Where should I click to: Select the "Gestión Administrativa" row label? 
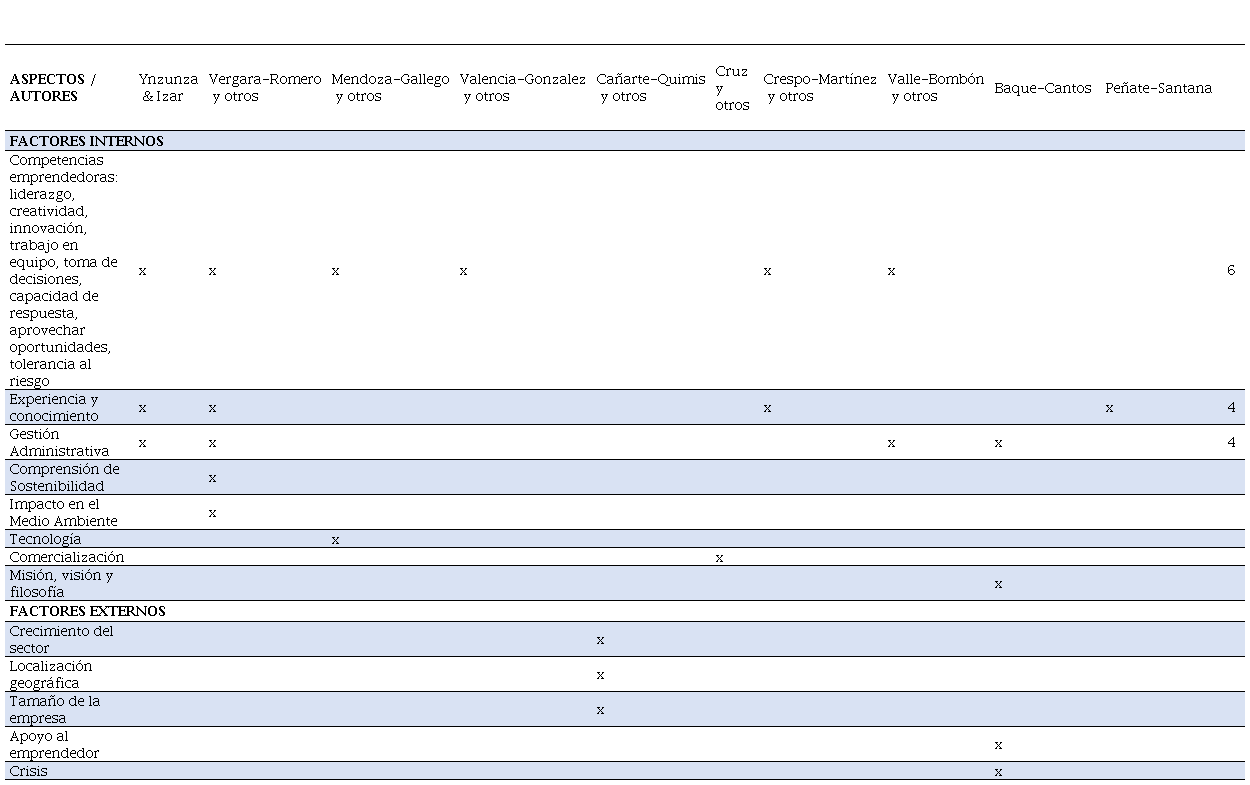tap(59, 442)
